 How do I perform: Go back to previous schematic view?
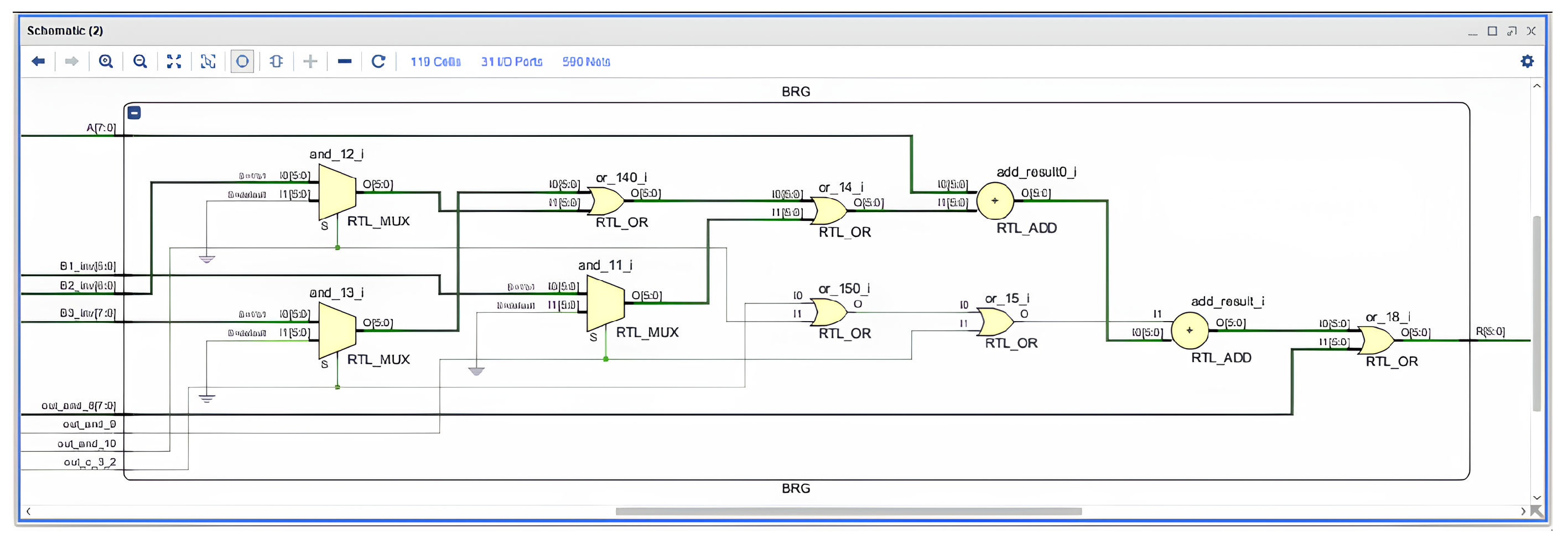tap(38, 61)
